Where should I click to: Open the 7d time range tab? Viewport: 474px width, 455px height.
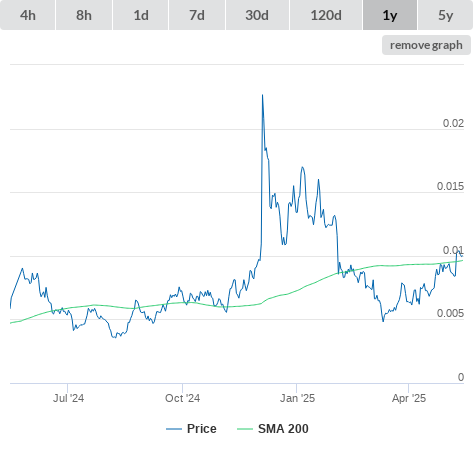(x=197, y=15)
